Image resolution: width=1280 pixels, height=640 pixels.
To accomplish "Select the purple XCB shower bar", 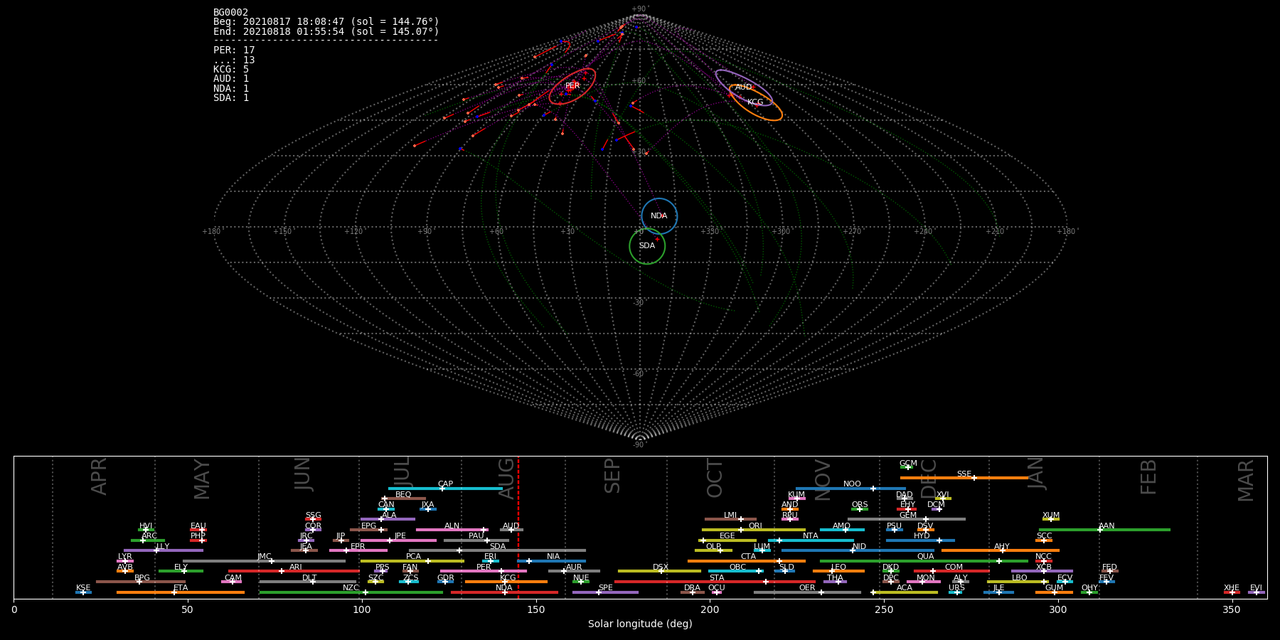I will click(1042, 571).
